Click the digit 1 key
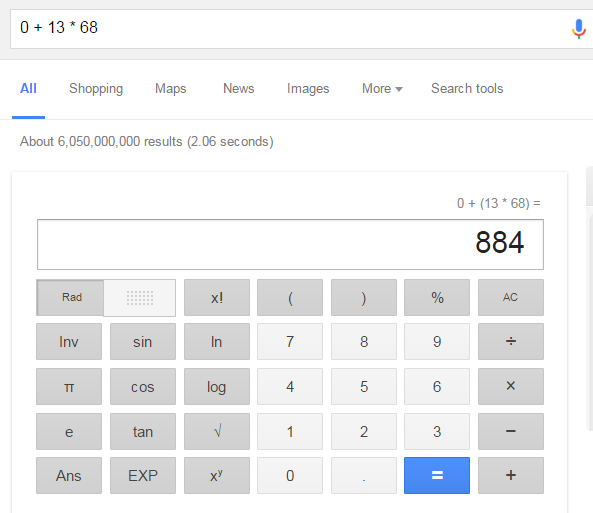The width and height of the screenshot is (593, 513). (290, 432)
